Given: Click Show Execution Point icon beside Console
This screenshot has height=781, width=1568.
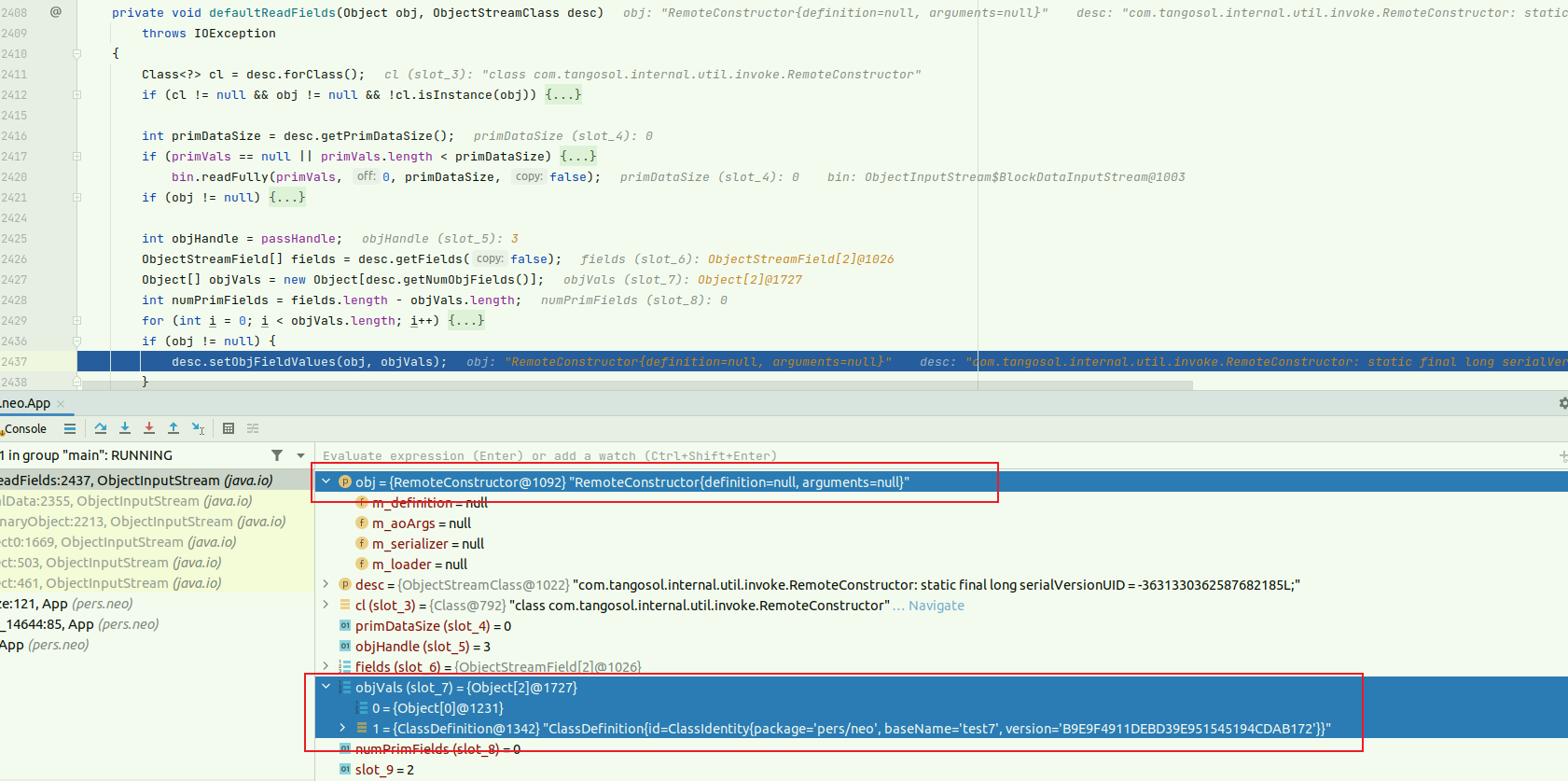Looking at the screenshot, I should tap(70, 428).
